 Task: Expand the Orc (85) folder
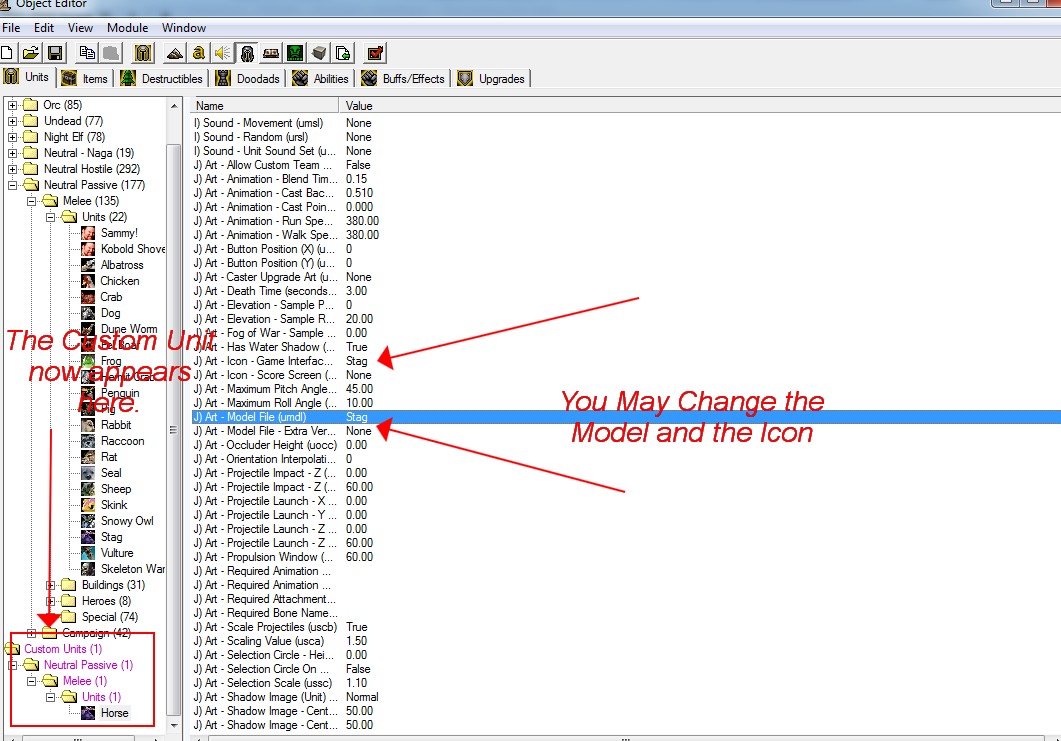(12, 105)
